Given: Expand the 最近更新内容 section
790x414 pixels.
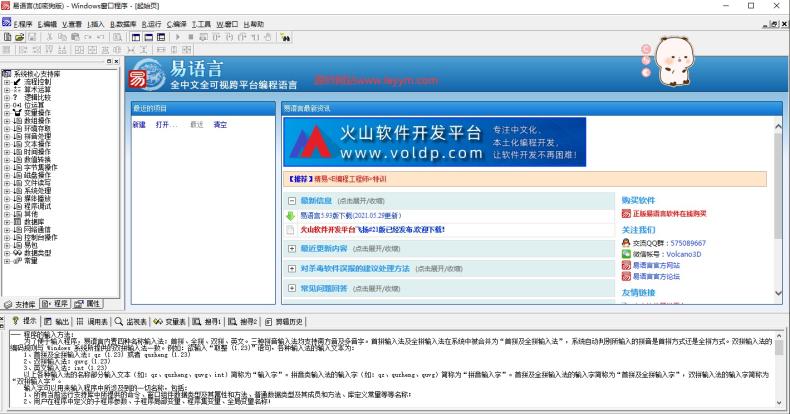Looking at the screenshot, I should pos(292,248).
